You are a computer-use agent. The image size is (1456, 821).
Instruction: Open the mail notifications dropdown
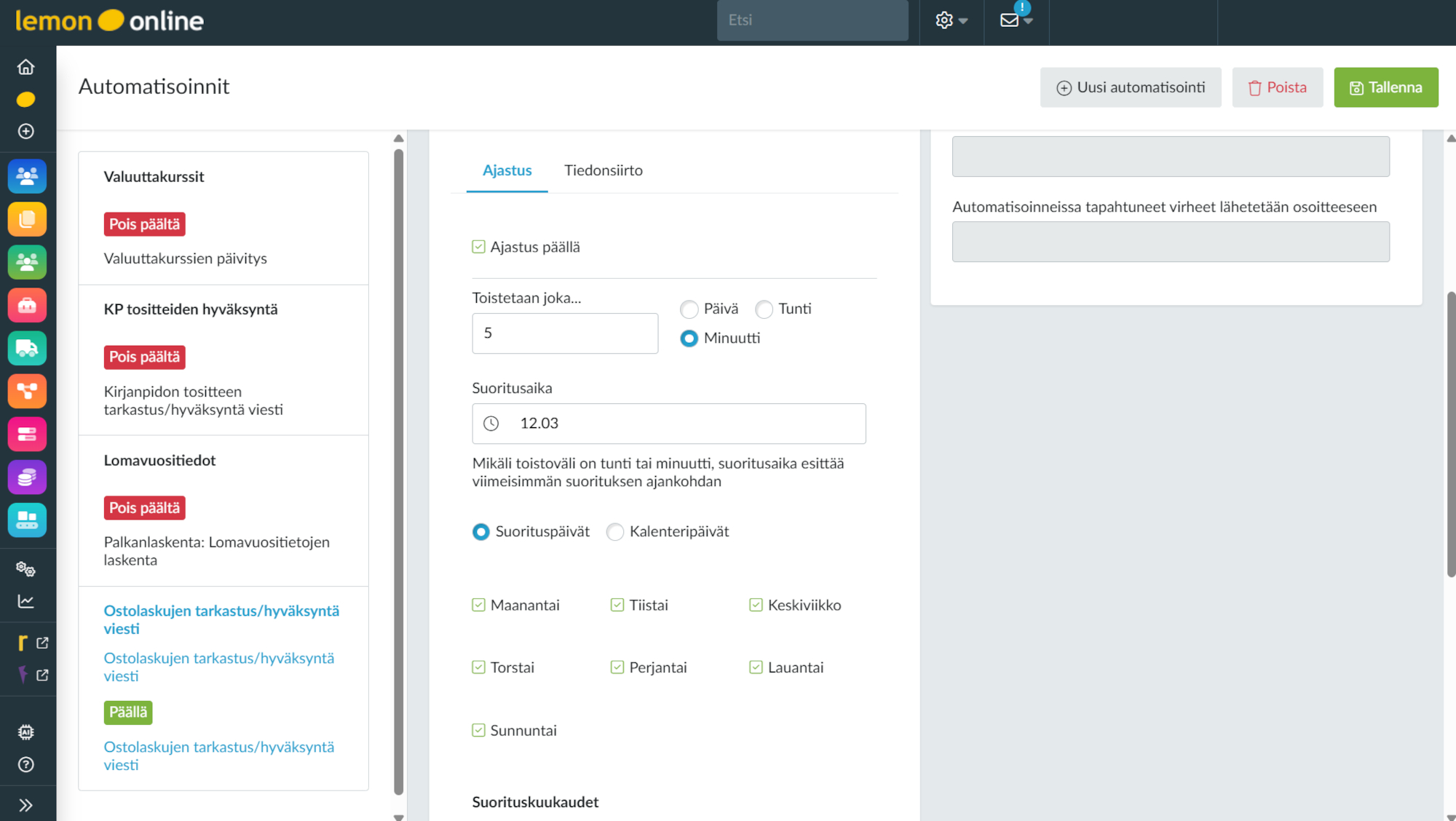click(x=1016, y=20)
